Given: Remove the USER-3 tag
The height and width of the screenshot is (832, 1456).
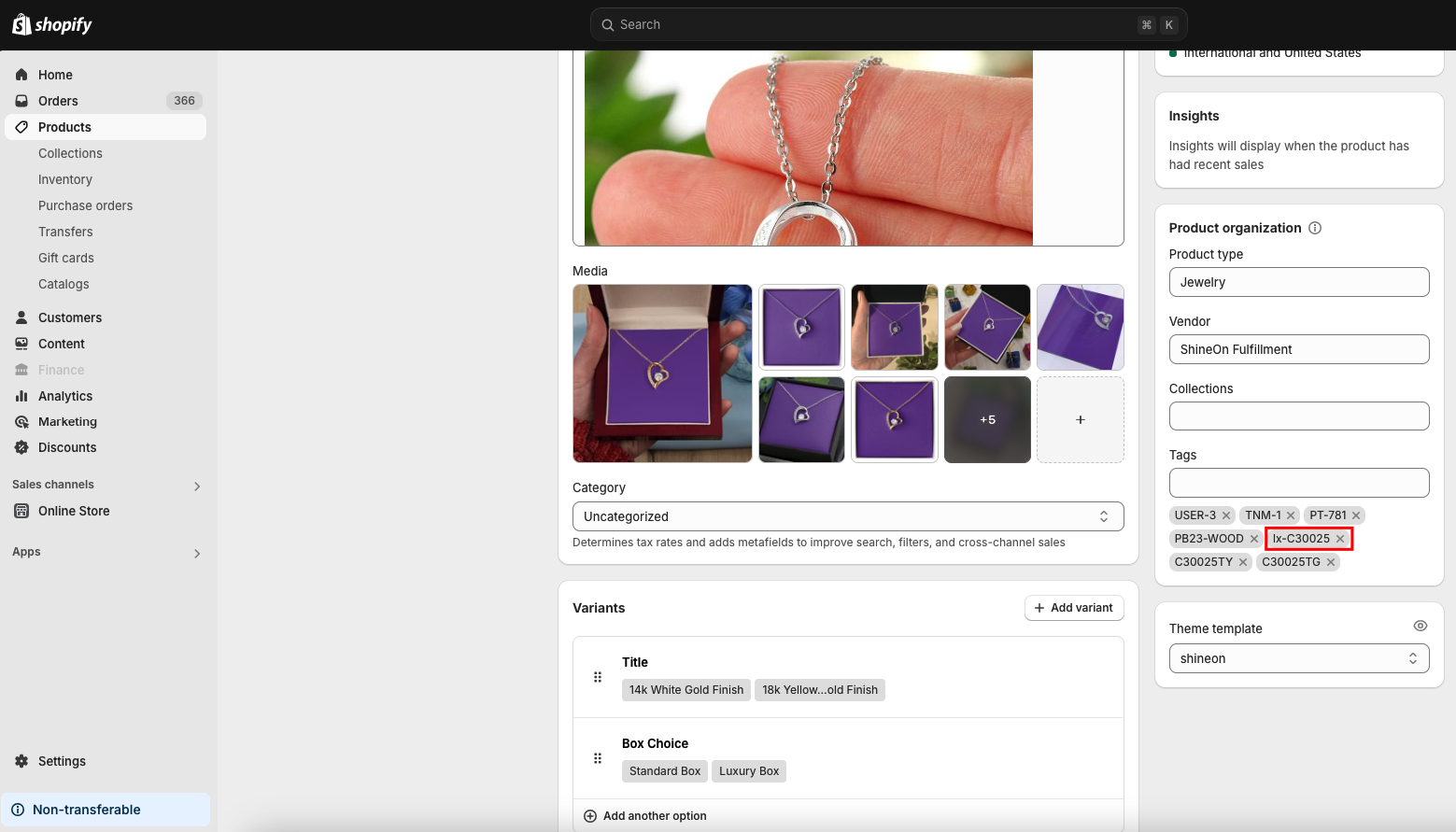Looking at the screenshot, I should pyautogui.click(x=1226, y=515).
